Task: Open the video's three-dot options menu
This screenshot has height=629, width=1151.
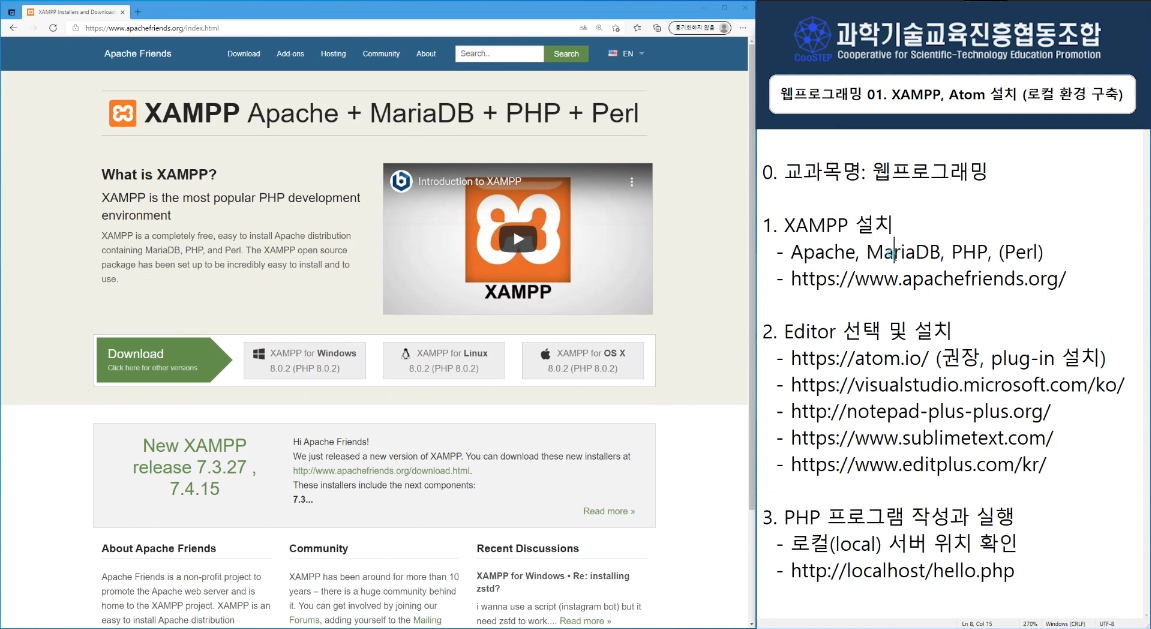Action: pyautogui.click(x=631, y=182)
